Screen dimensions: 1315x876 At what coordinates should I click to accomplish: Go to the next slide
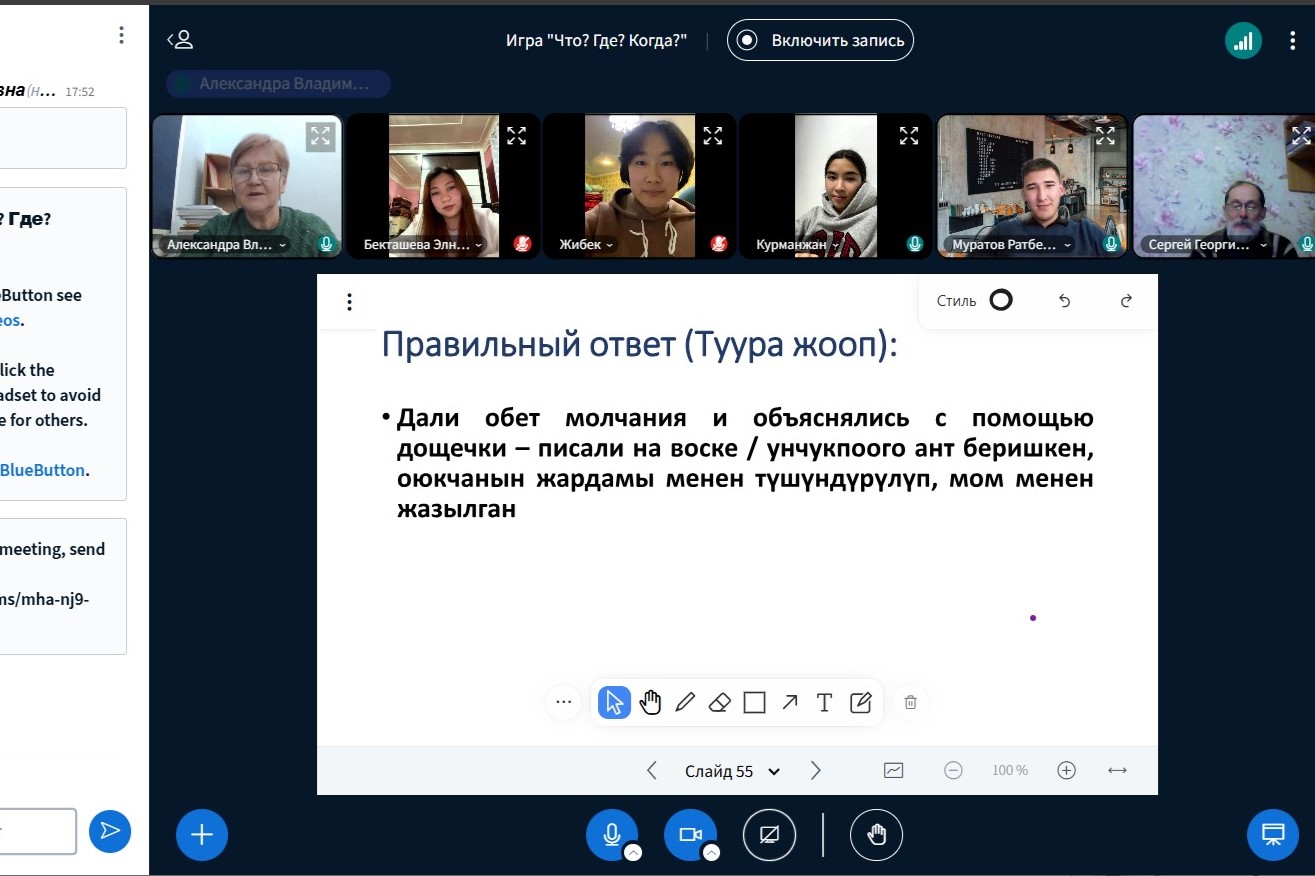coord(816,771)
